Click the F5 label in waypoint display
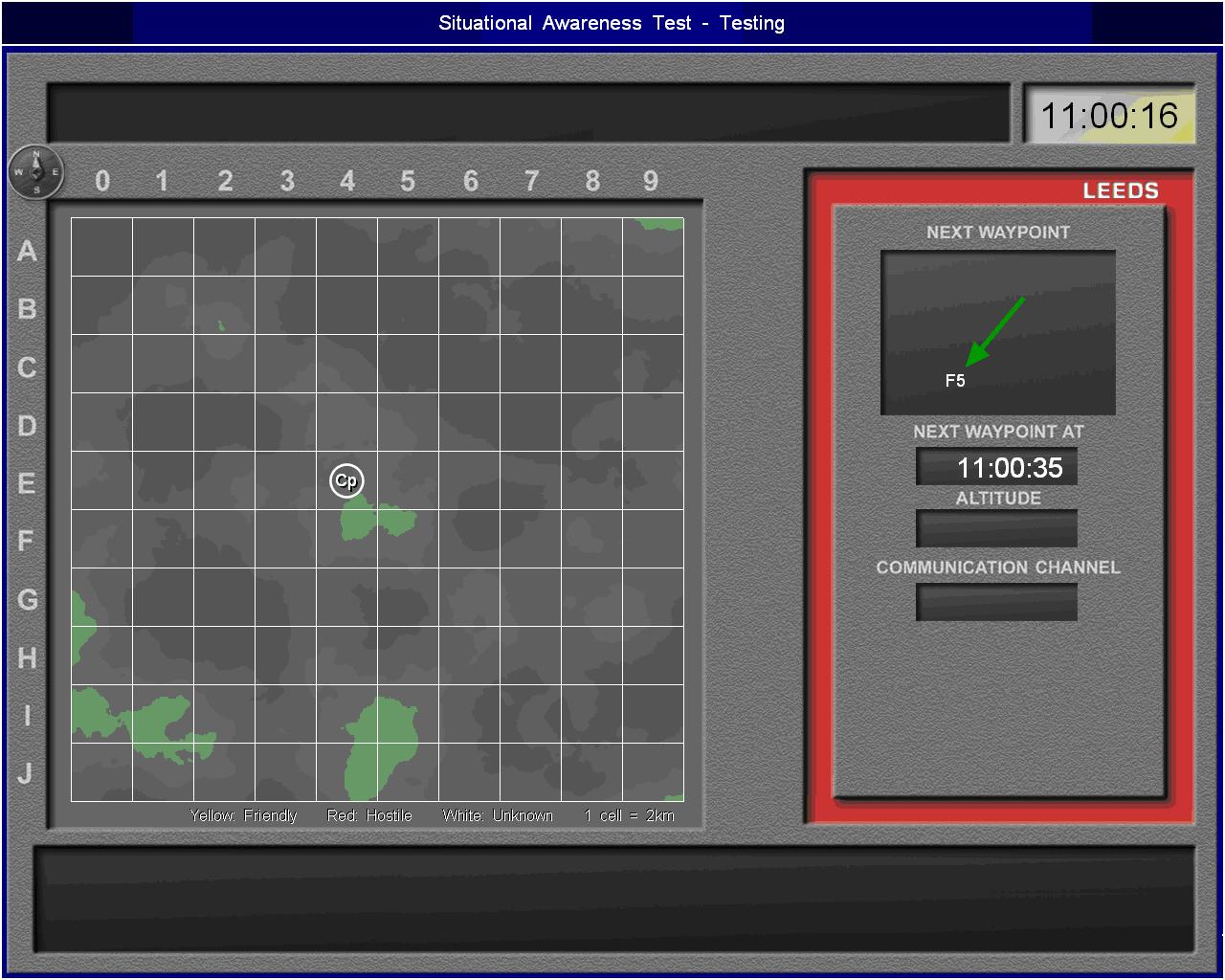Image resolution: width=1225 pixels, height=980 pixels. (955, 381)
